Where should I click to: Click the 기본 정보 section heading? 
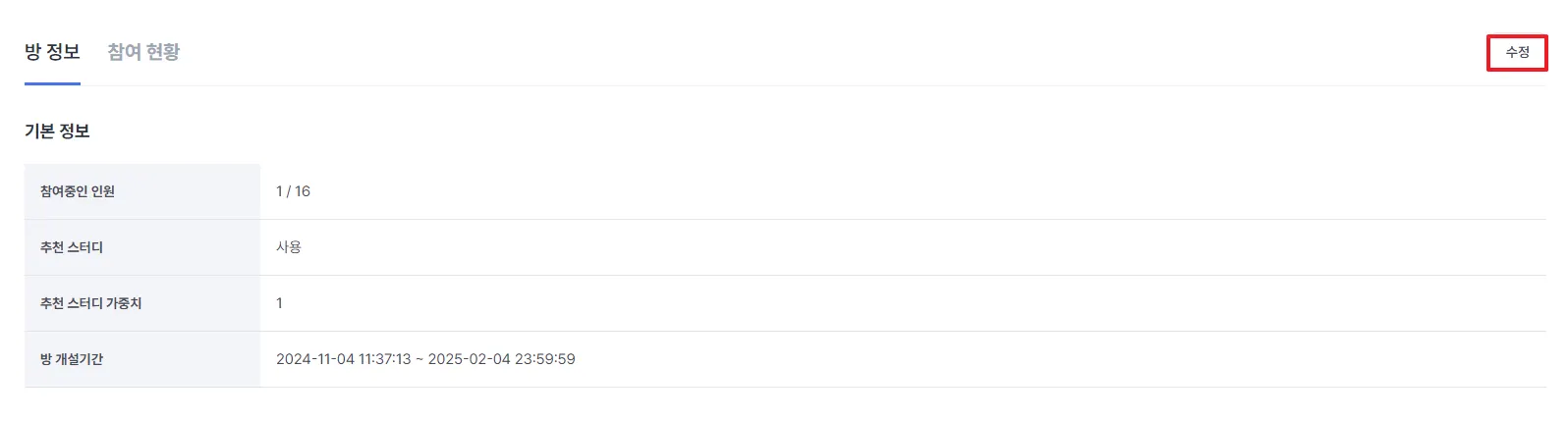click(x=57, y=132)
